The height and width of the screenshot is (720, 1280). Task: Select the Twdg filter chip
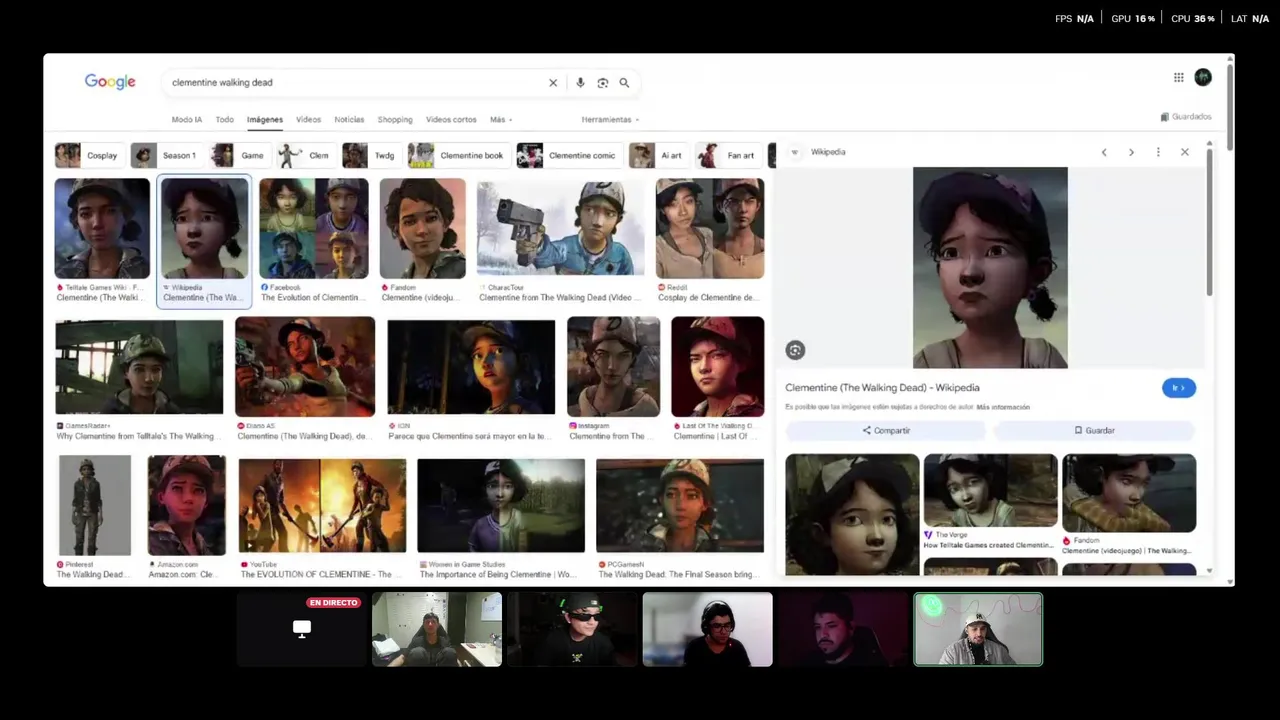click(371, 155)
